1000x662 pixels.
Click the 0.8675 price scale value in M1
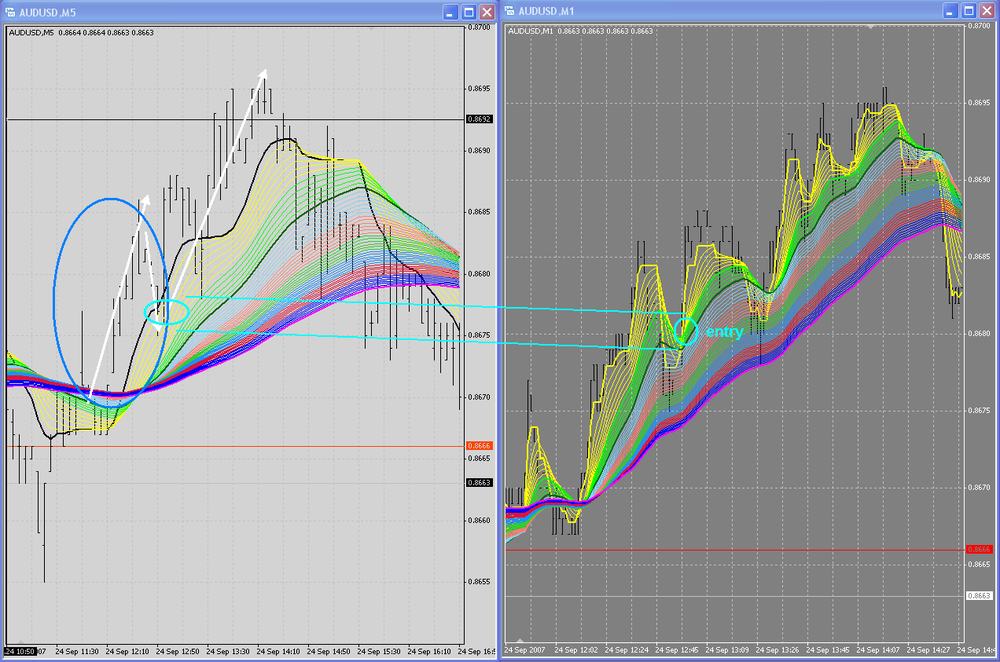tap(979, 411)
